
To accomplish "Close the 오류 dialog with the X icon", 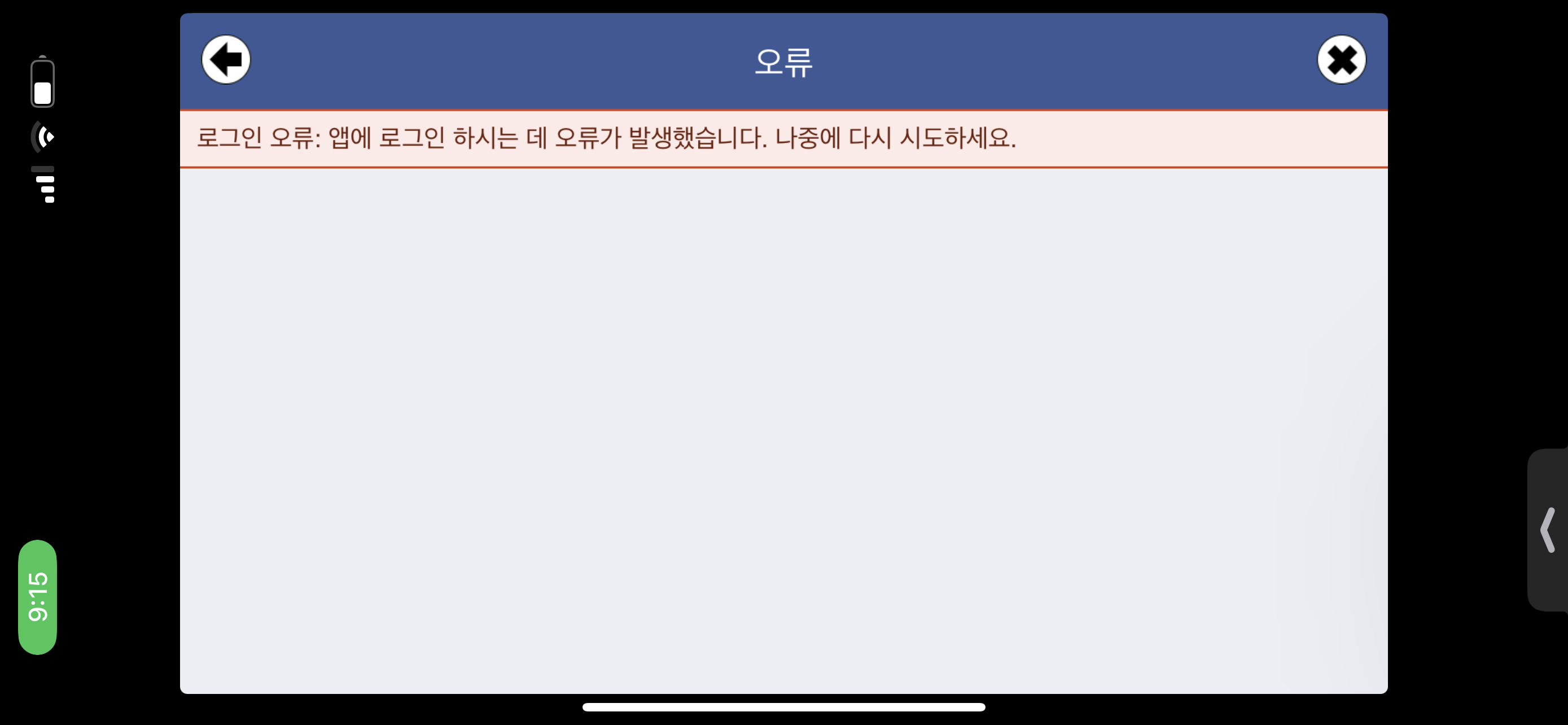I will click(x=1342, y=60).
